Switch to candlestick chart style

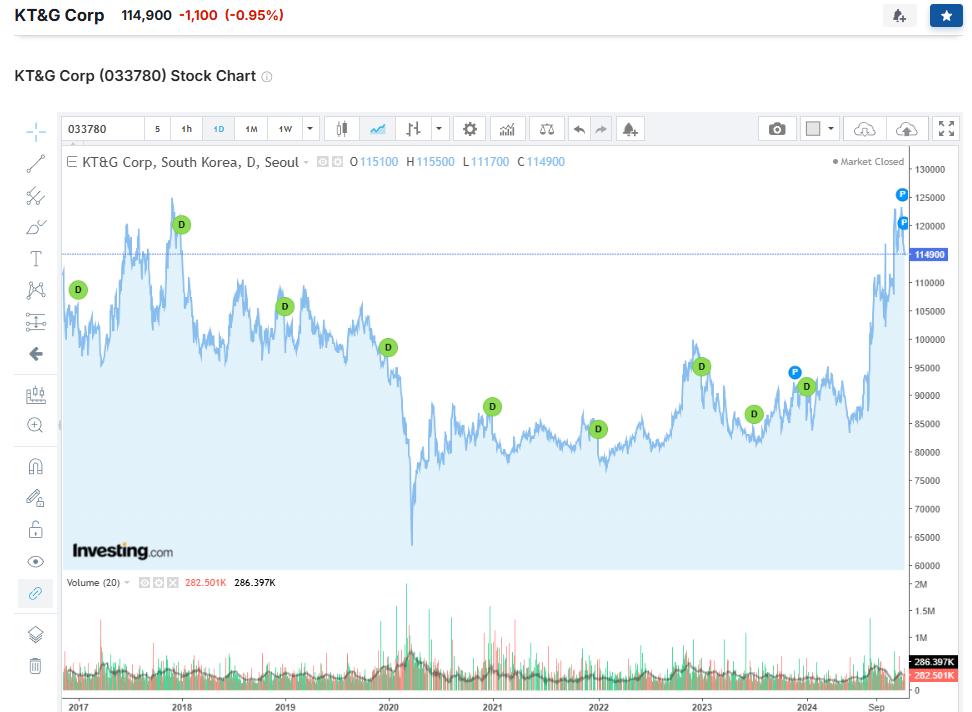342,129
